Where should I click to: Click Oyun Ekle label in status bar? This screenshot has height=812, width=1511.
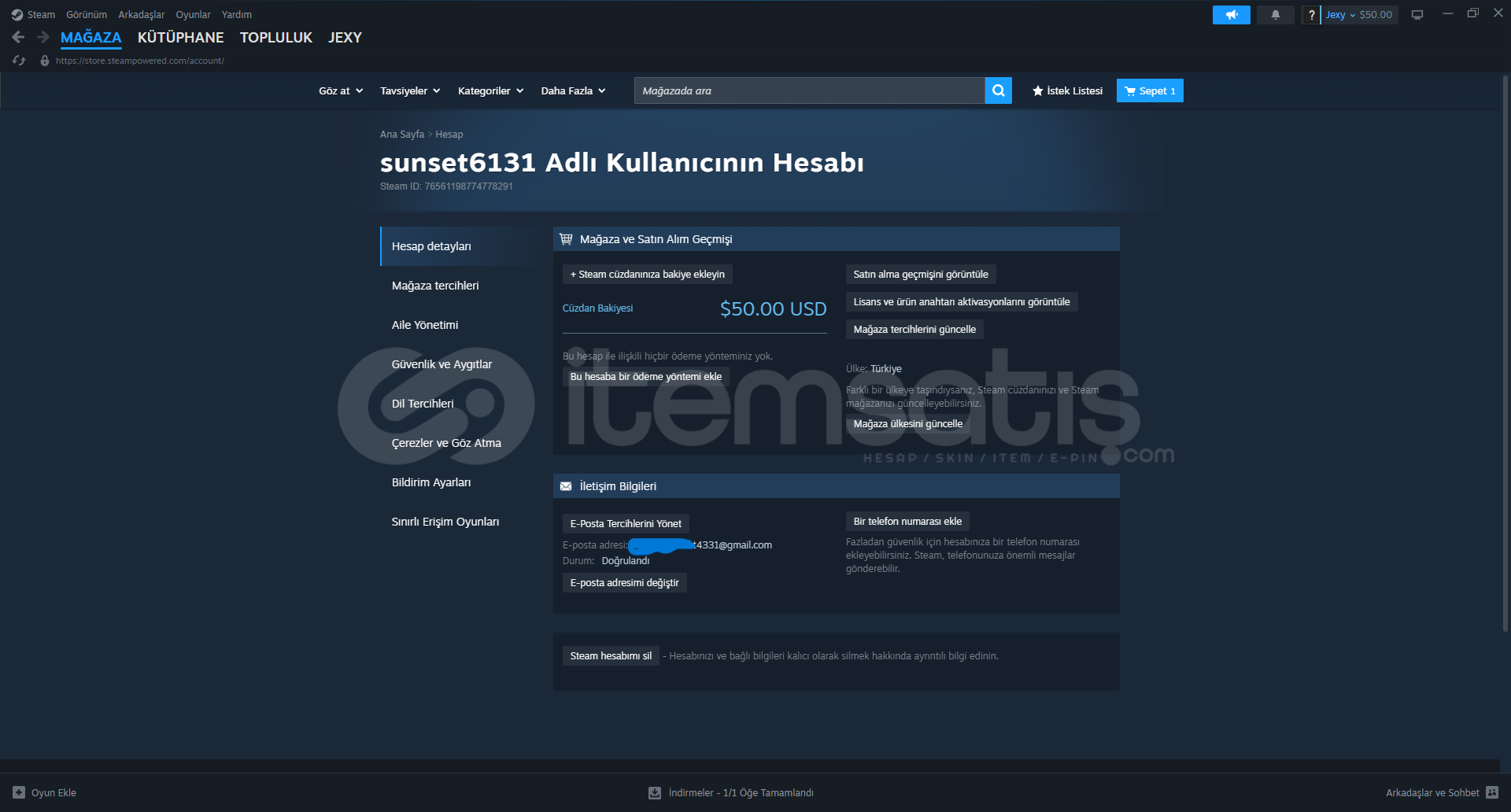[x=54, y=792]
